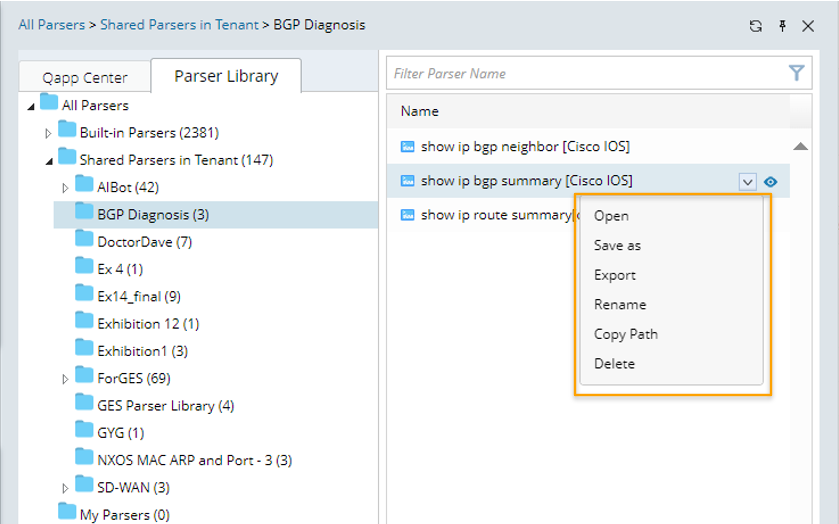Expand the Built-in Parsers tree node

(x=48, y=133)
